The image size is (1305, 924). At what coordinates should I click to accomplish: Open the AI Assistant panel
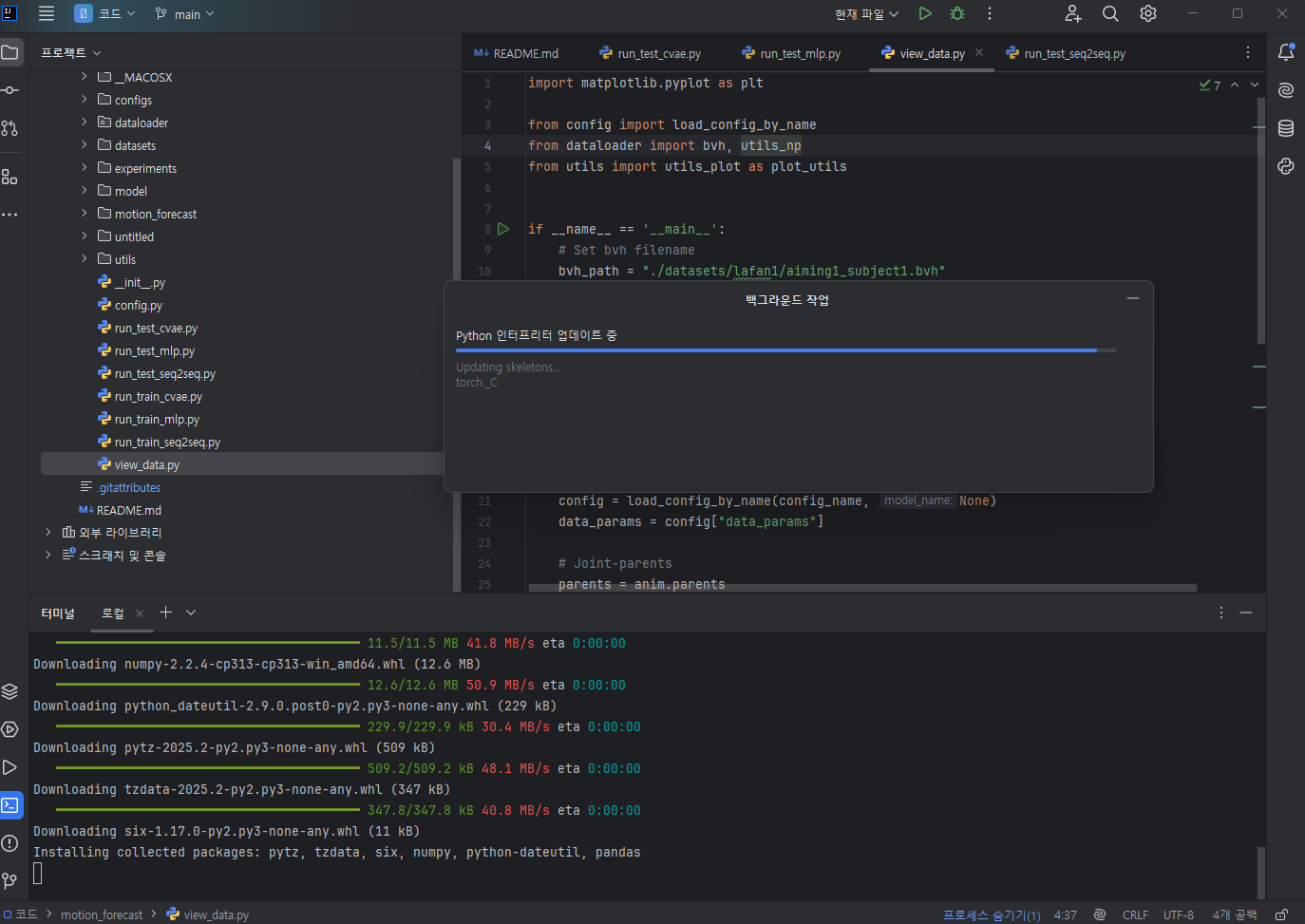tap(1286, 90)
